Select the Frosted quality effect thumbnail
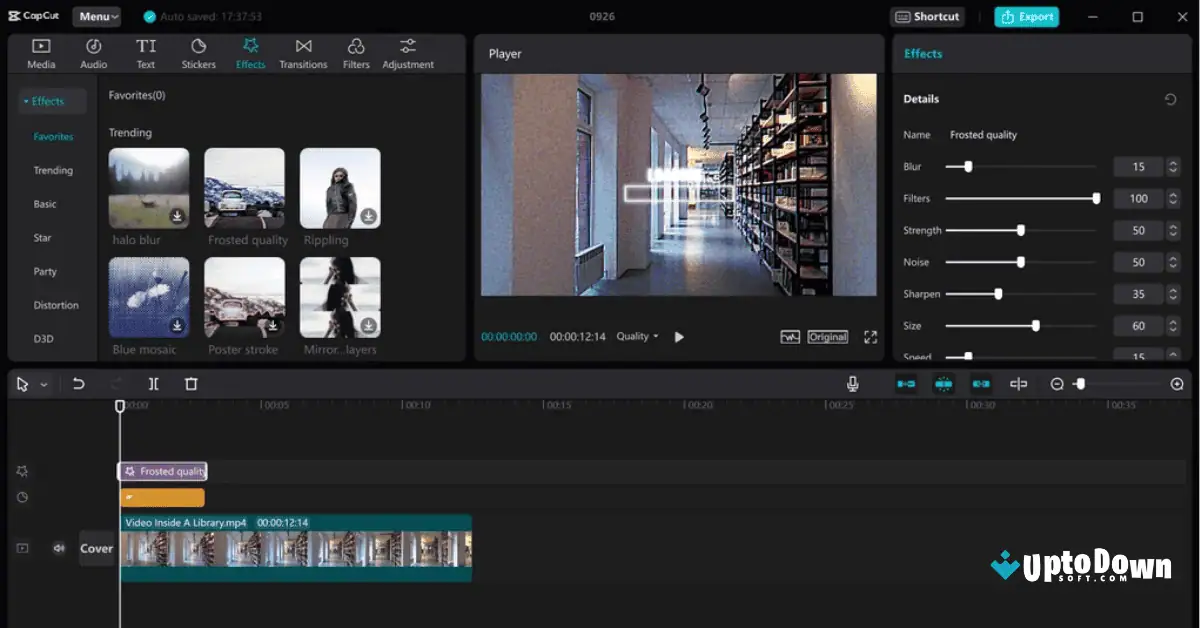 pos(244,187)
